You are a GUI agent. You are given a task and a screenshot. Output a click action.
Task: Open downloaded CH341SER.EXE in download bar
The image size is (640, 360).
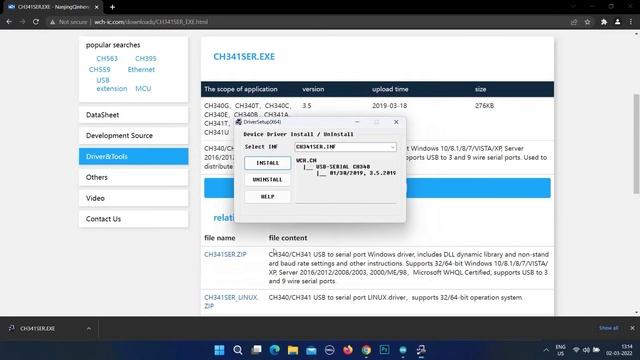click(x=38, y=328)
